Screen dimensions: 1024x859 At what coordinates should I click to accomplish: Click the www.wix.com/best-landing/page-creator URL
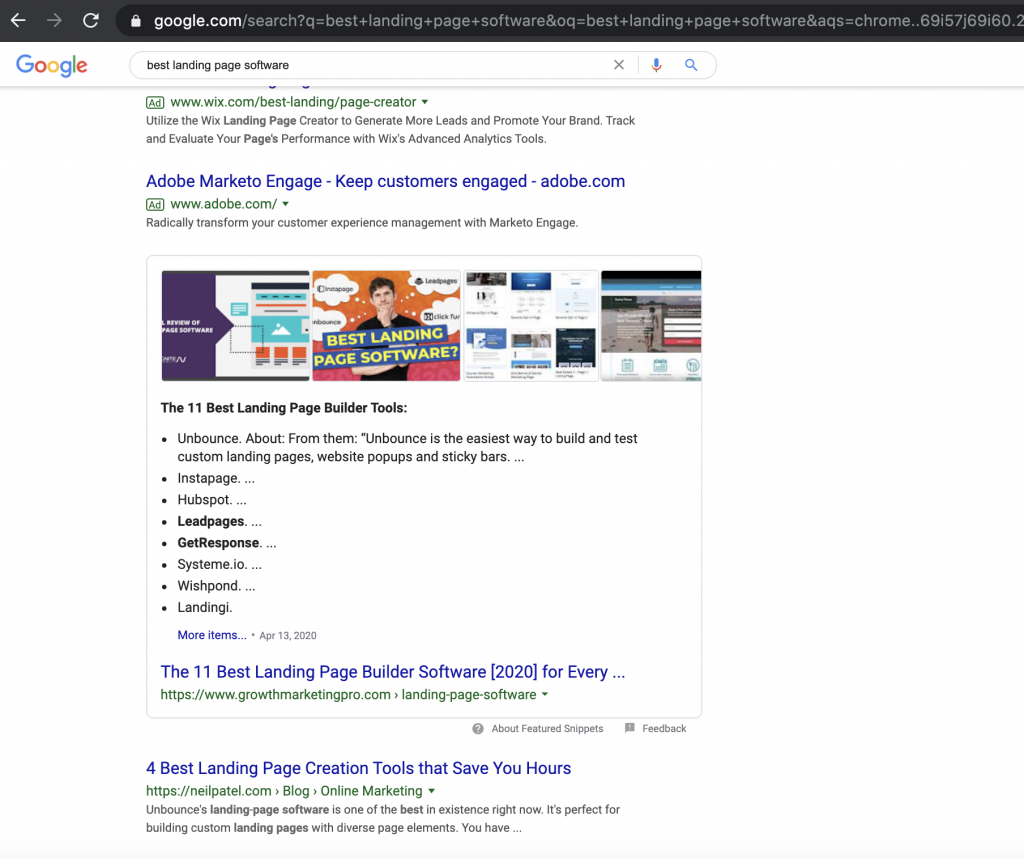tap(293, 102)
